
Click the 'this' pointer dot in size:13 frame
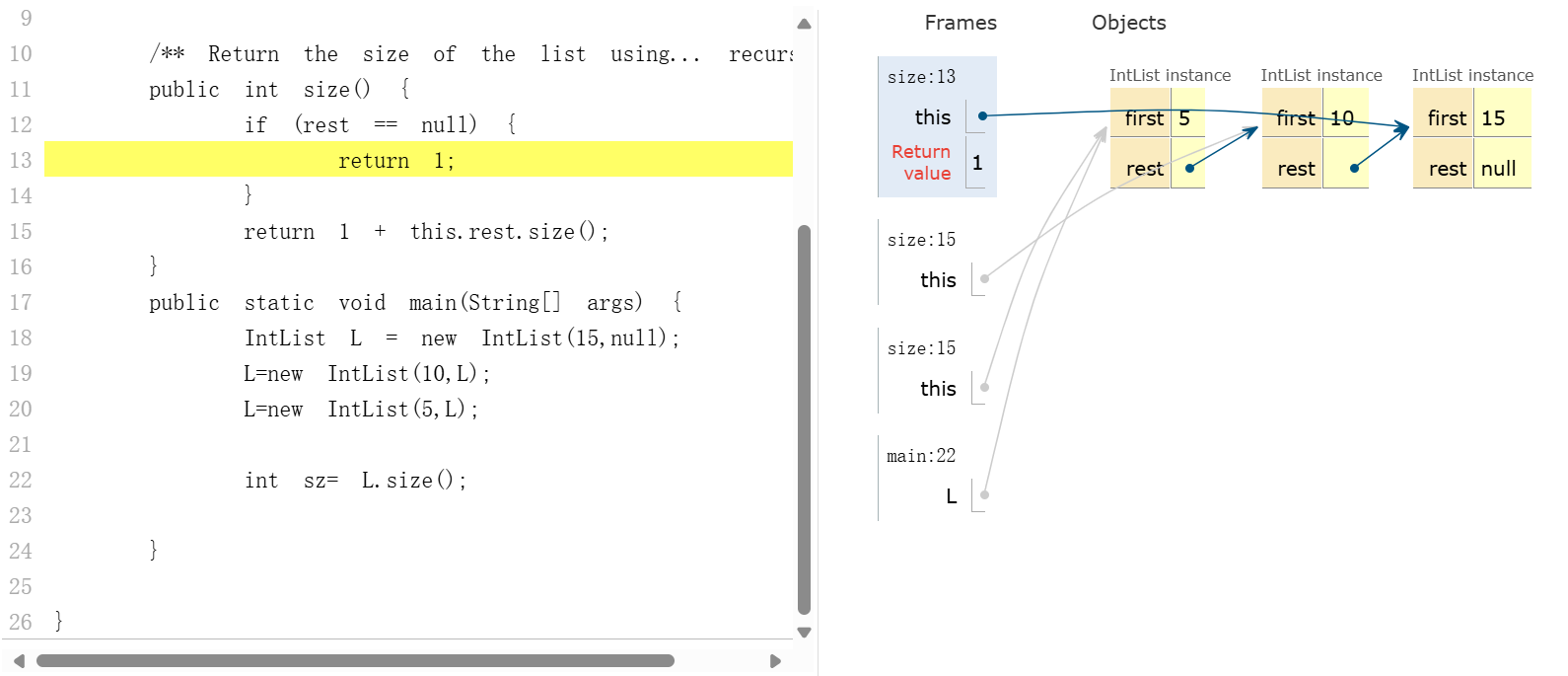pos(982,116)
